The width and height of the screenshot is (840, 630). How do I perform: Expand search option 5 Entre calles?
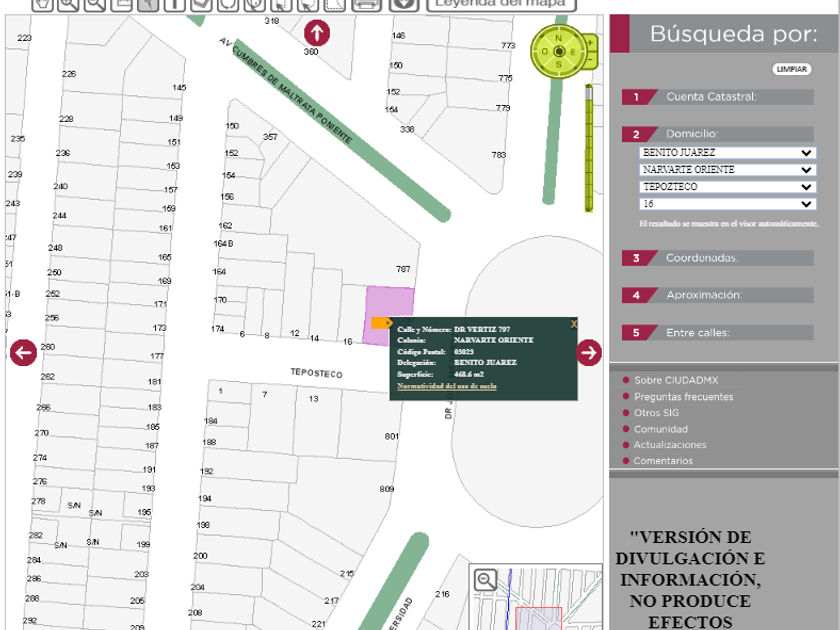pyautogui.click(x=717, y=333)
